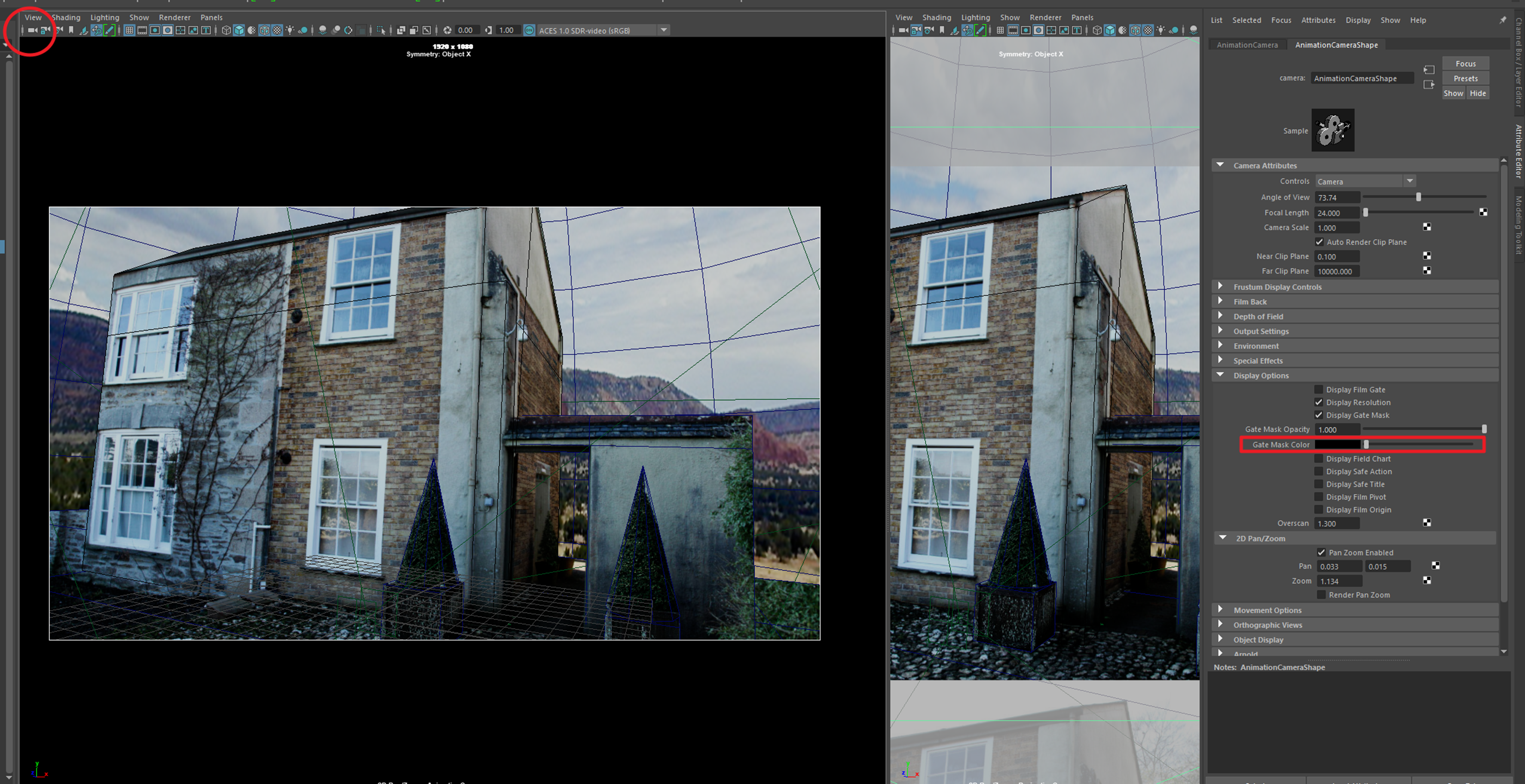Viewport: 1525px width, 784px height.
Task: Click Select Camera icon in left viewport toolbar
Action: tap(32, 30)
